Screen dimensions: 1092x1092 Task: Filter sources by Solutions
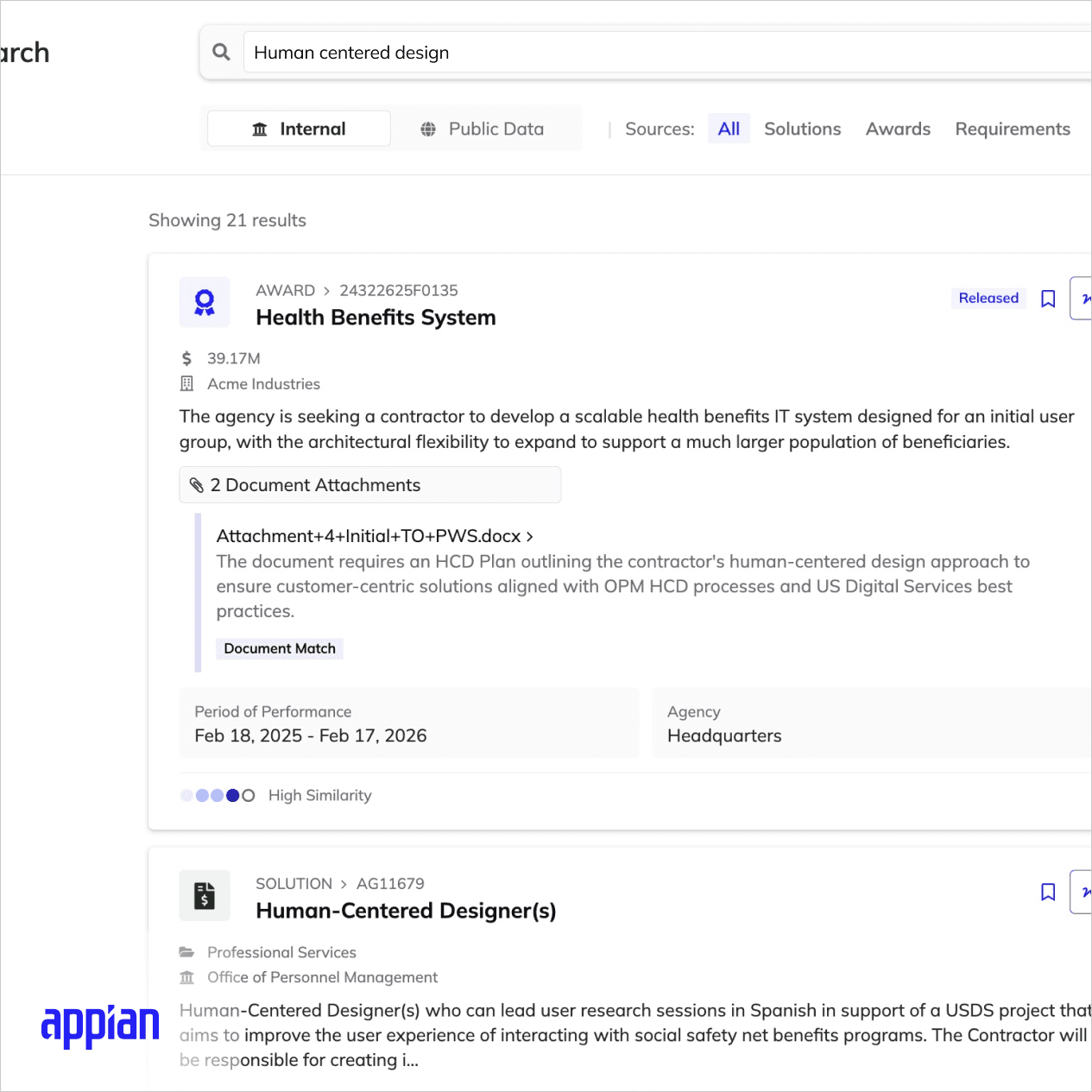tap(802, 129)
